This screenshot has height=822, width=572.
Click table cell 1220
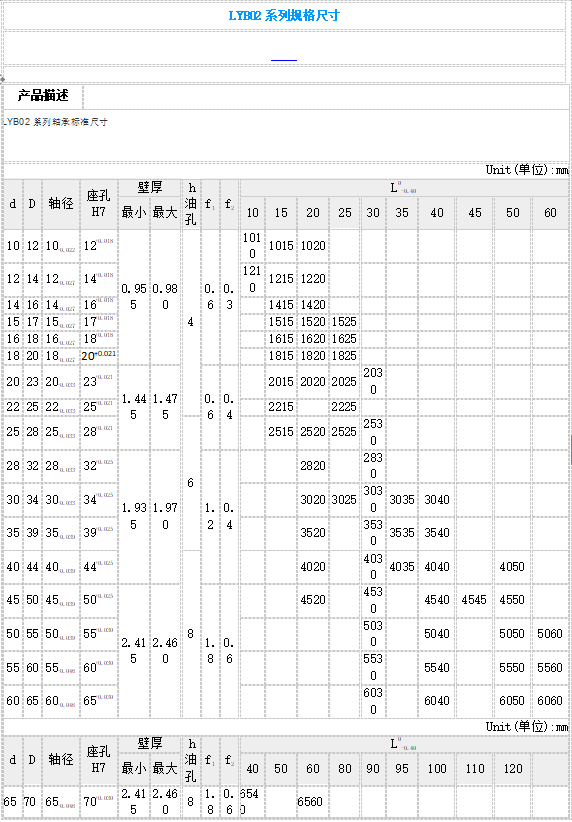pyautogui.click(x=312, y=278)
